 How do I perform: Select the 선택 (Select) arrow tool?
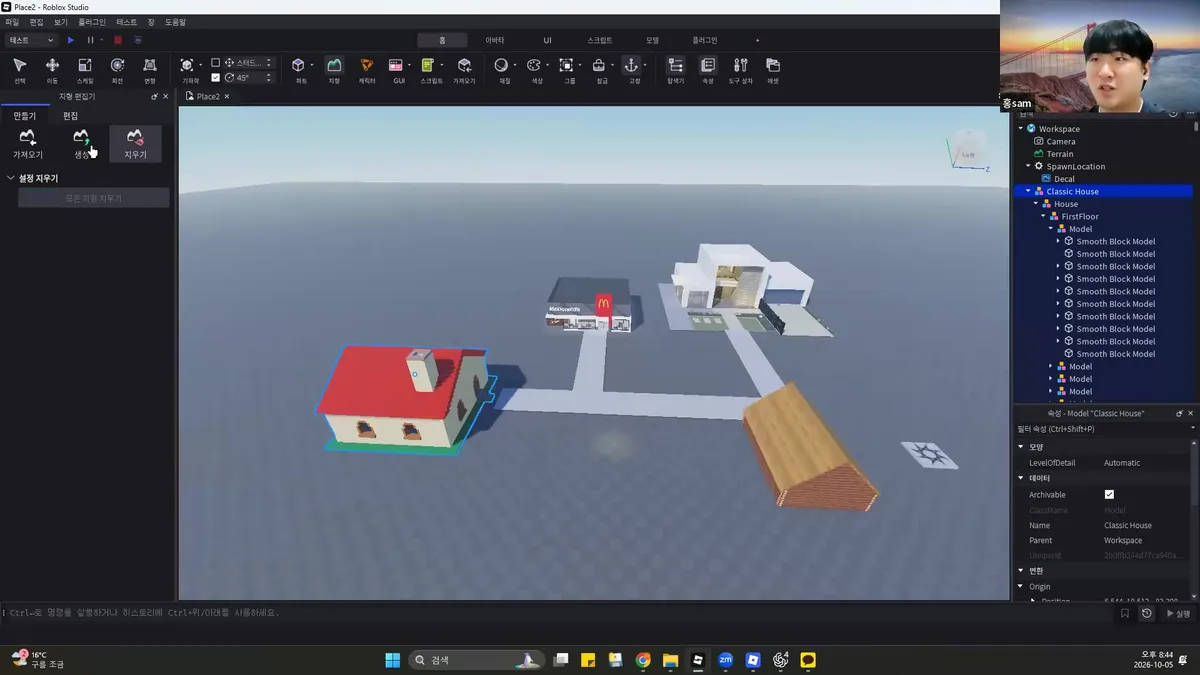click(x=20, y=69)
